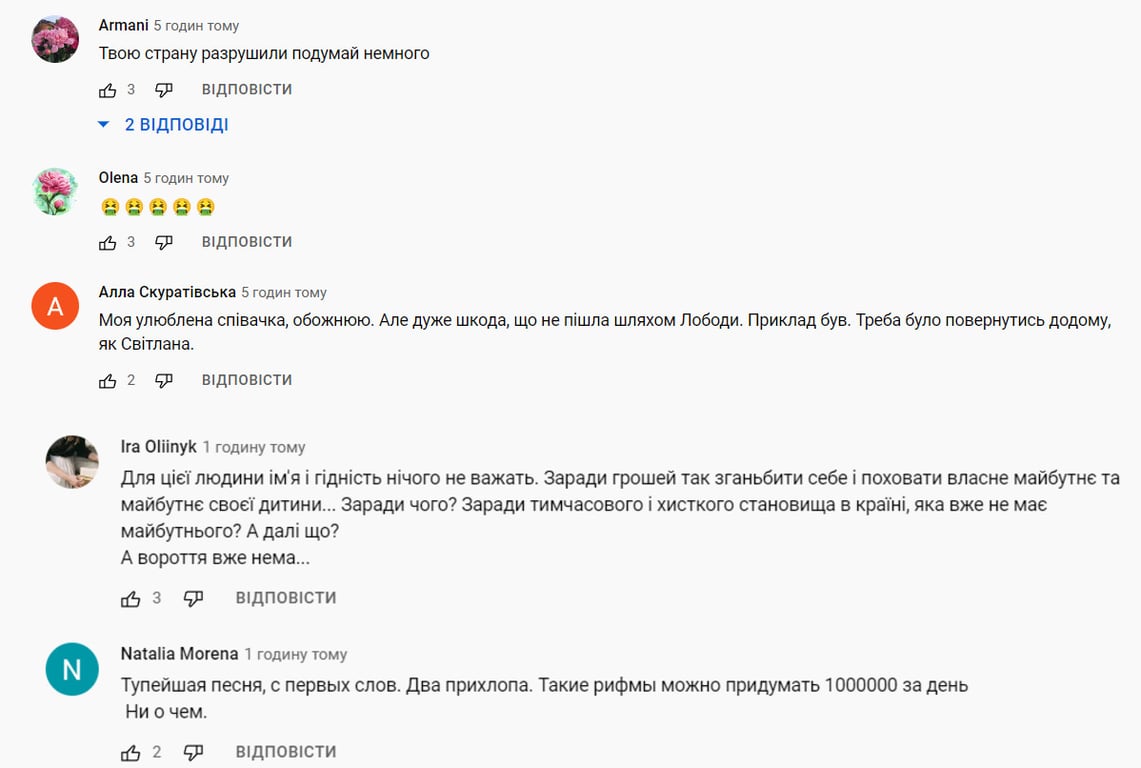The width and height of the screenshot is (1141, 768).
Task: Click Відповісти under Ira Oliinyk's comment
Action: pyautogui.click(x=286, y=598)
